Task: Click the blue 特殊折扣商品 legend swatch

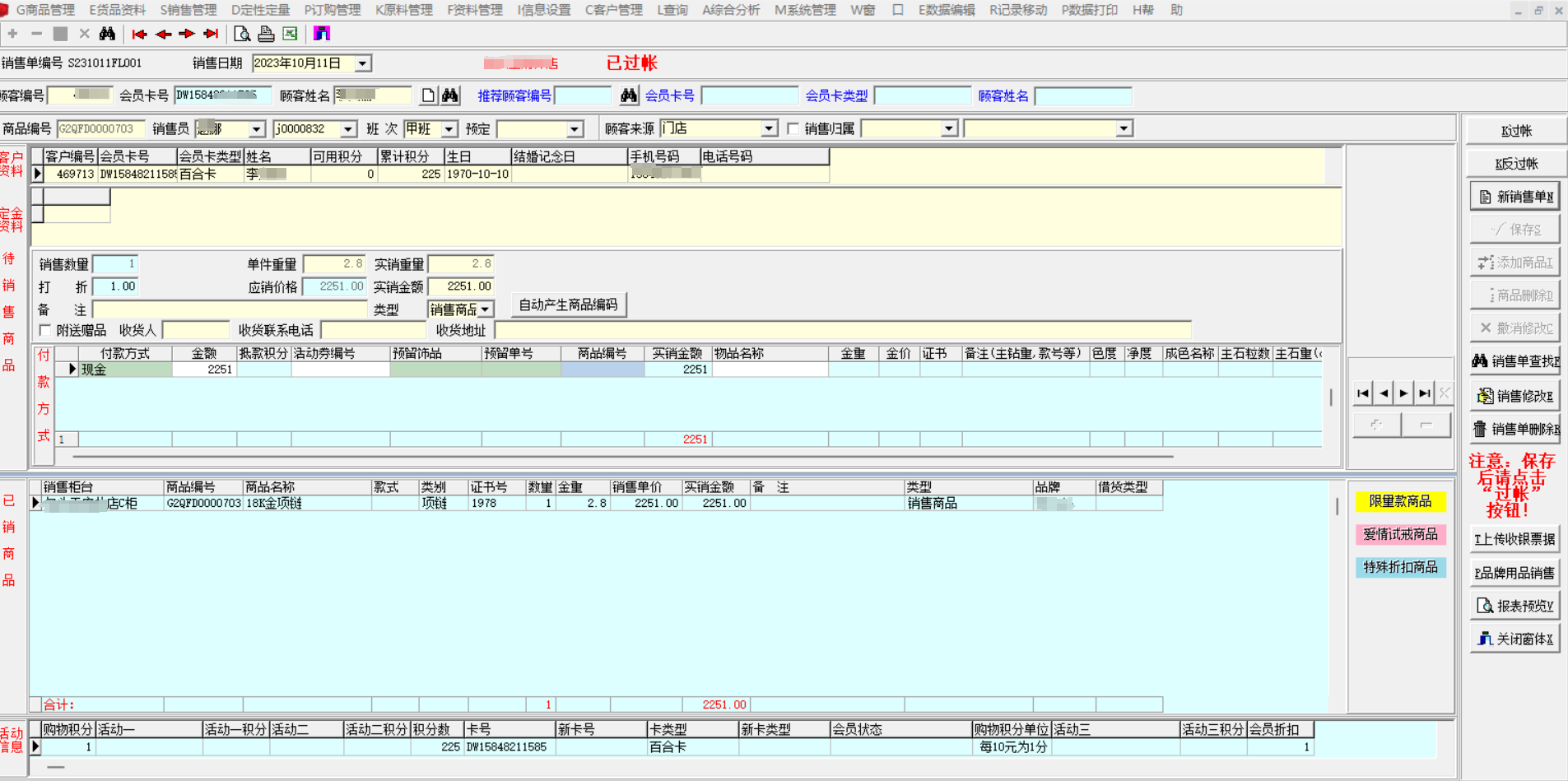Action: point(1400,567)
